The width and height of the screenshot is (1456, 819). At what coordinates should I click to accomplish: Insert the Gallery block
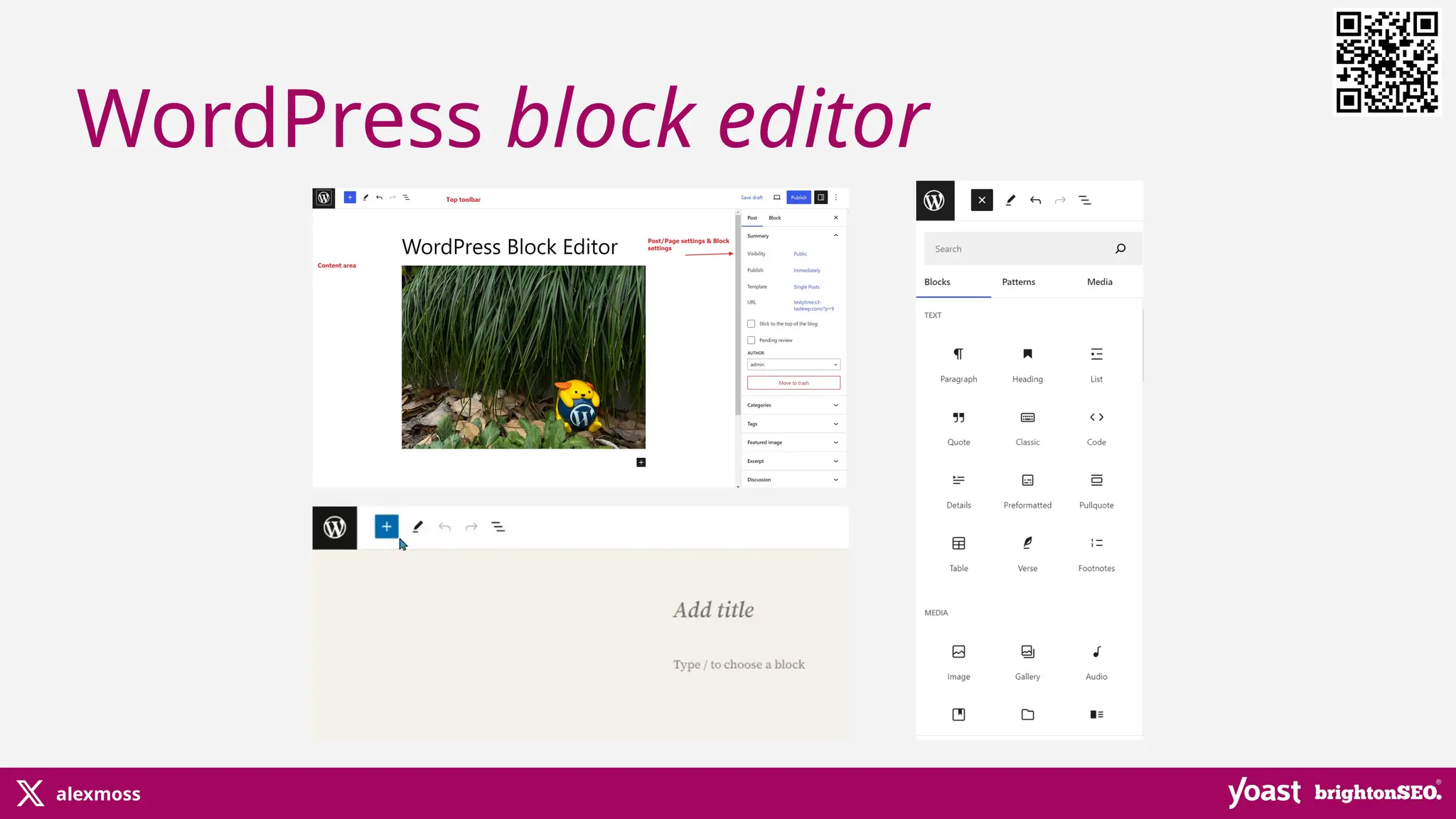click(x=1027, y=663)
